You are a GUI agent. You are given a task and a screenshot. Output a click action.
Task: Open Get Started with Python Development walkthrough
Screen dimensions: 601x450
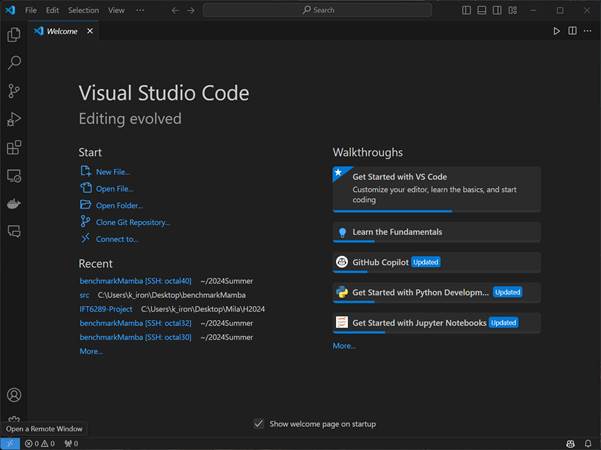coord(437,293)
